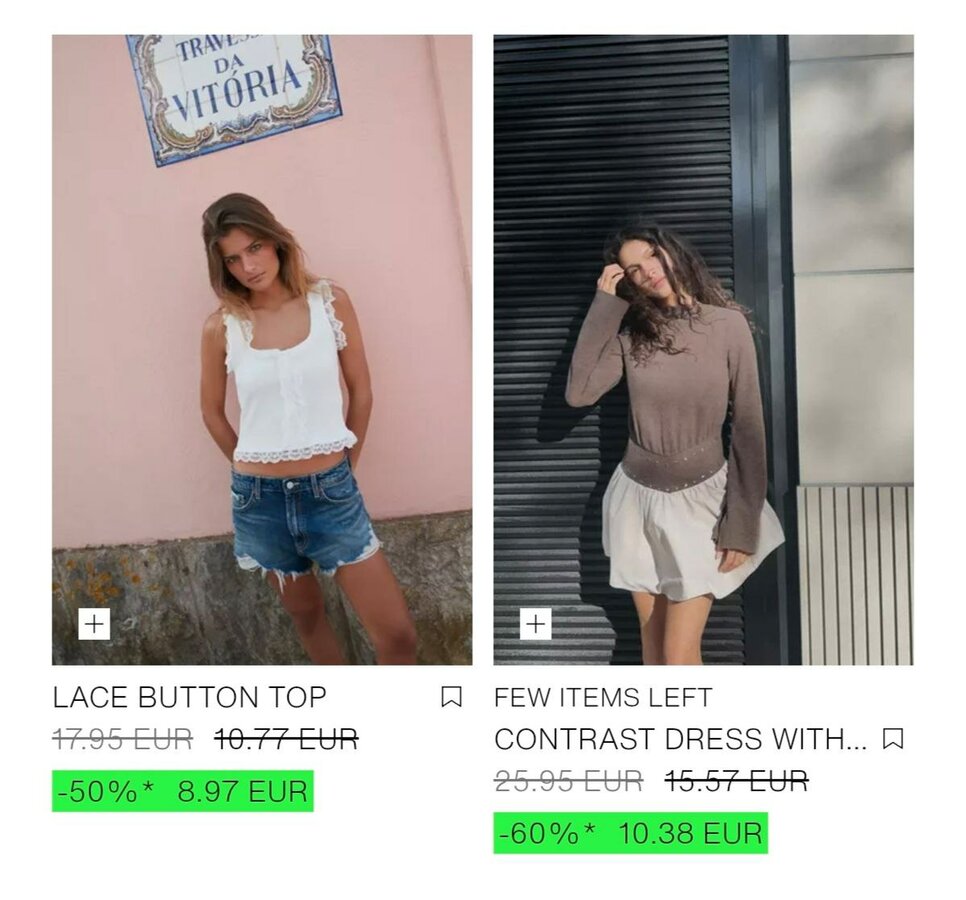The width and height of the screenshot is (966, 900).
Task: Save the Contrast Dress with bookmark icon
Action: [x=893, y=738]
